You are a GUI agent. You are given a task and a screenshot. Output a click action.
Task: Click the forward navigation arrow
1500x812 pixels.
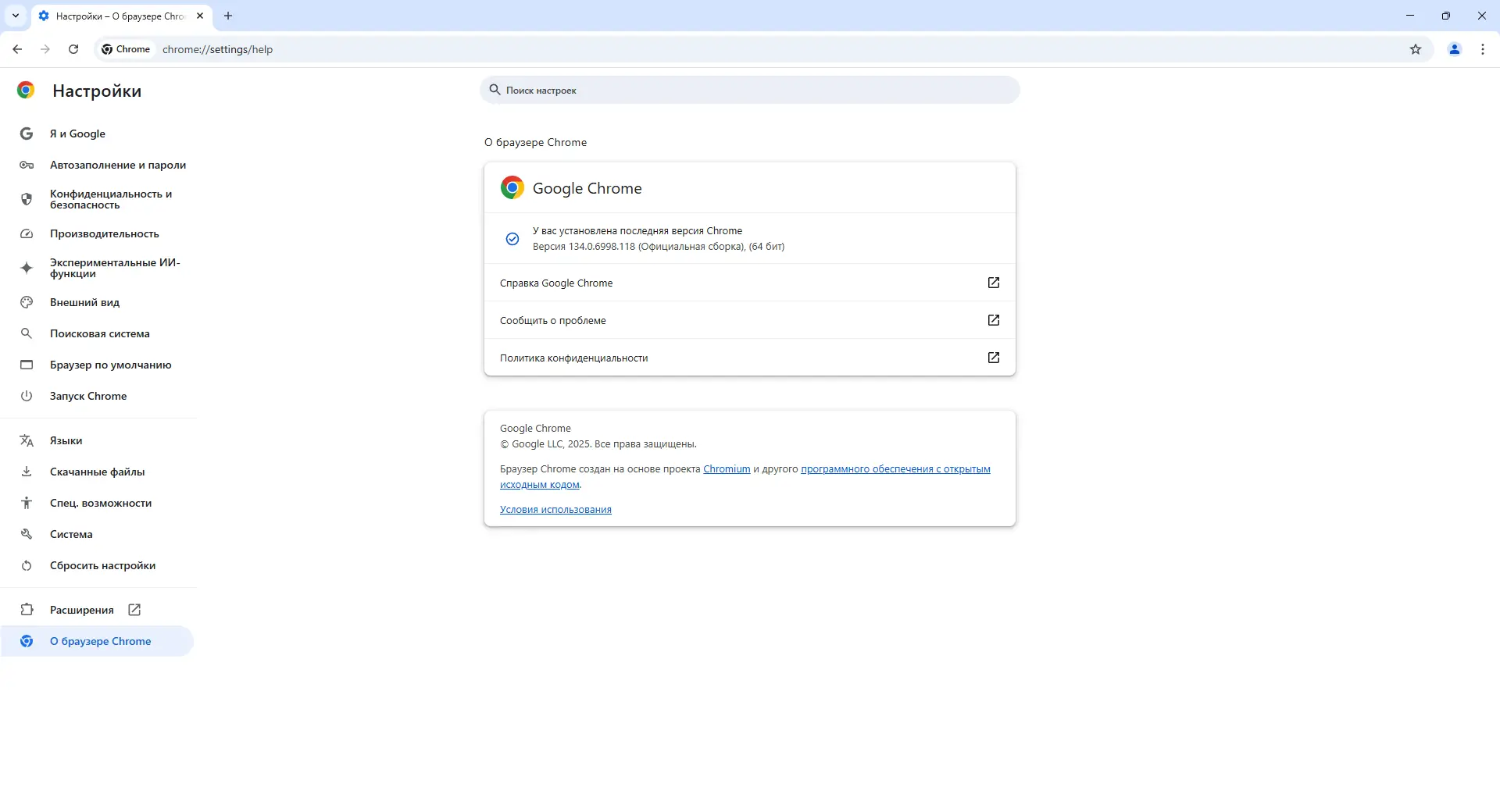[x=45, y=49]
